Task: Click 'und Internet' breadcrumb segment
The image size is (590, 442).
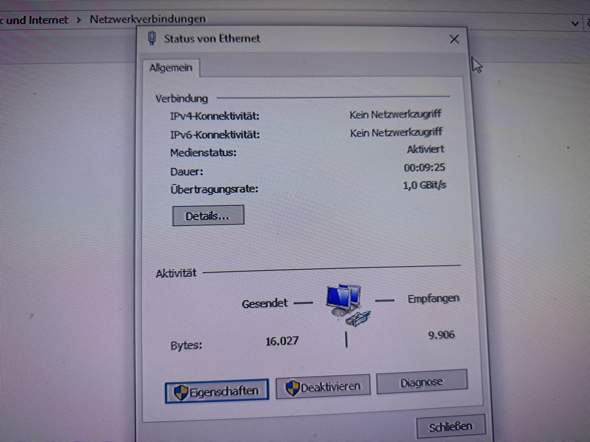Action: click(x=36, y=20)
